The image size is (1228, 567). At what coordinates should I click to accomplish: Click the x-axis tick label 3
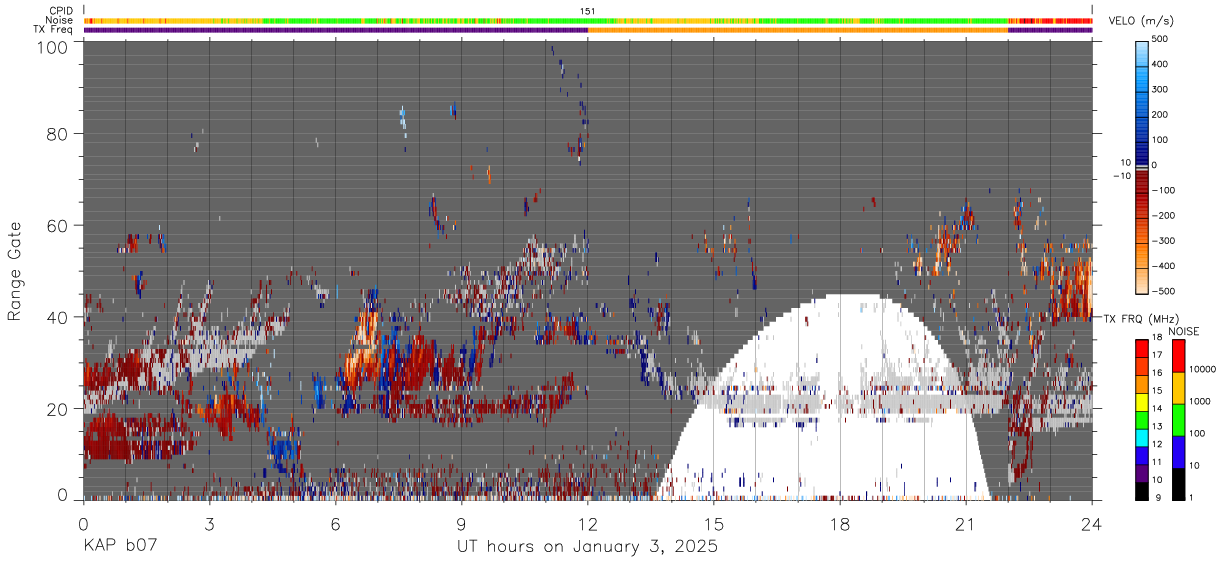click(209, 523)
